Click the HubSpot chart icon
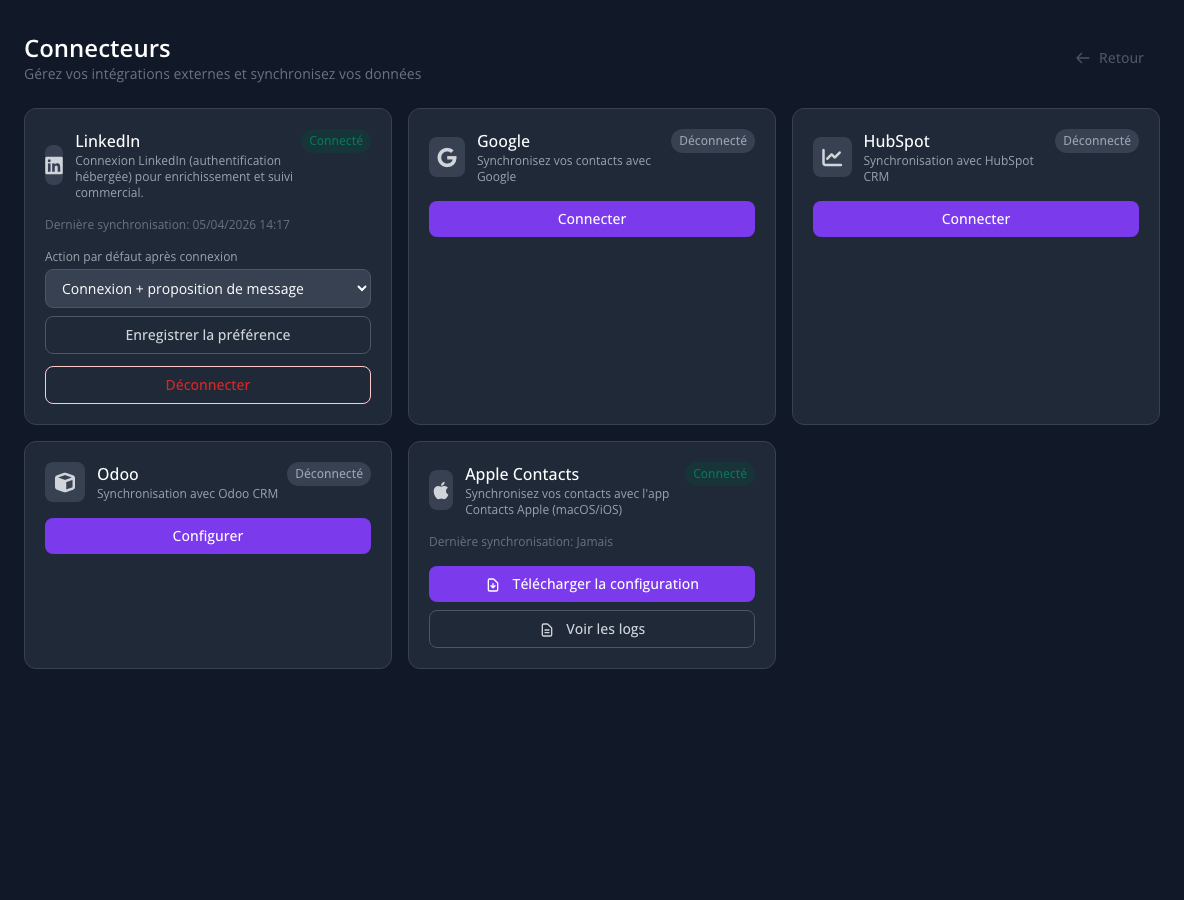Screen dimensions: 1184x900 pos(832,157)
